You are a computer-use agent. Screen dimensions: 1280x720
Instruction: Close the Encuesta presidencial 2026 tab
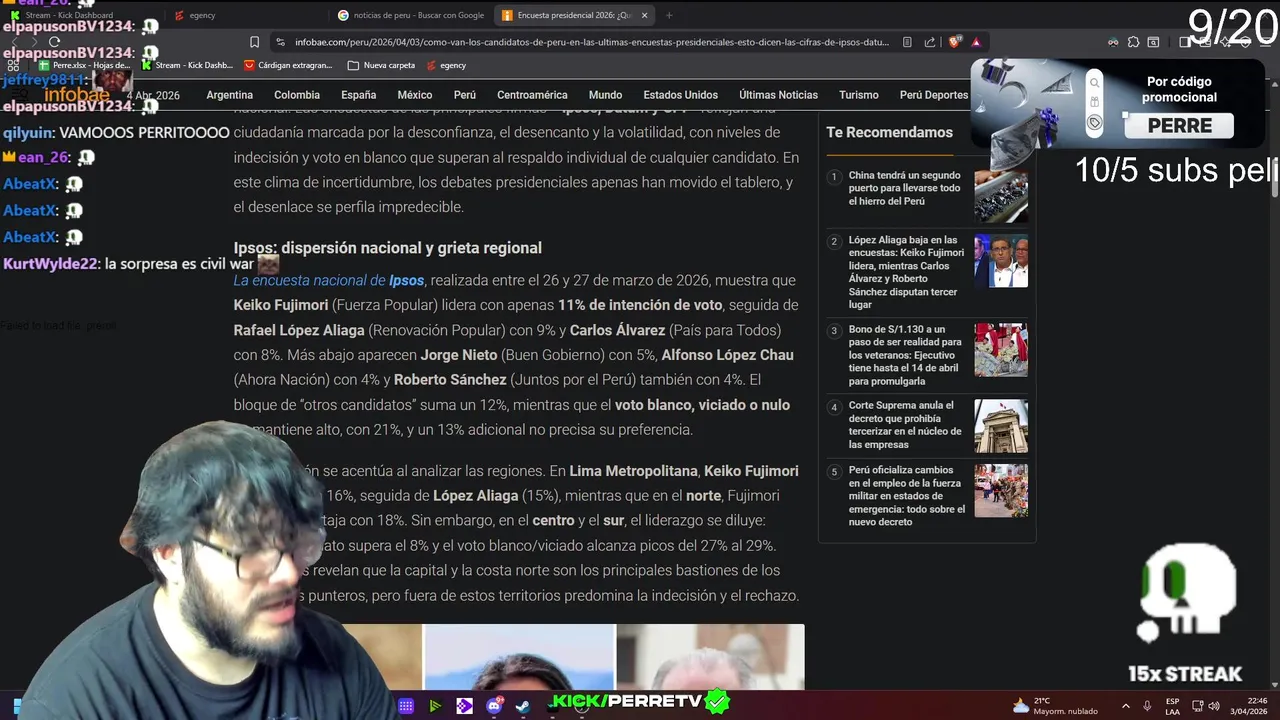coord(645,15)
